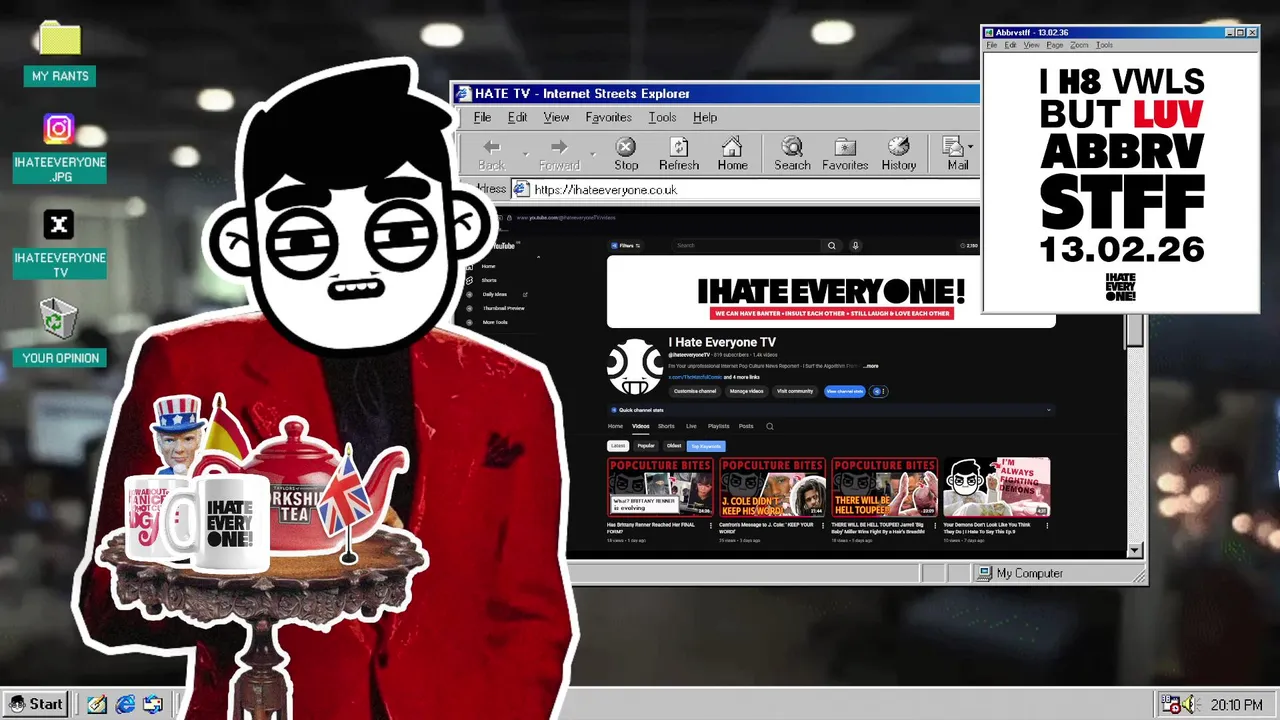1280x720 pixels.
Task: Click the browser scrollbar down arrow
Action: pyautogui.click(x=1134, y=550)
